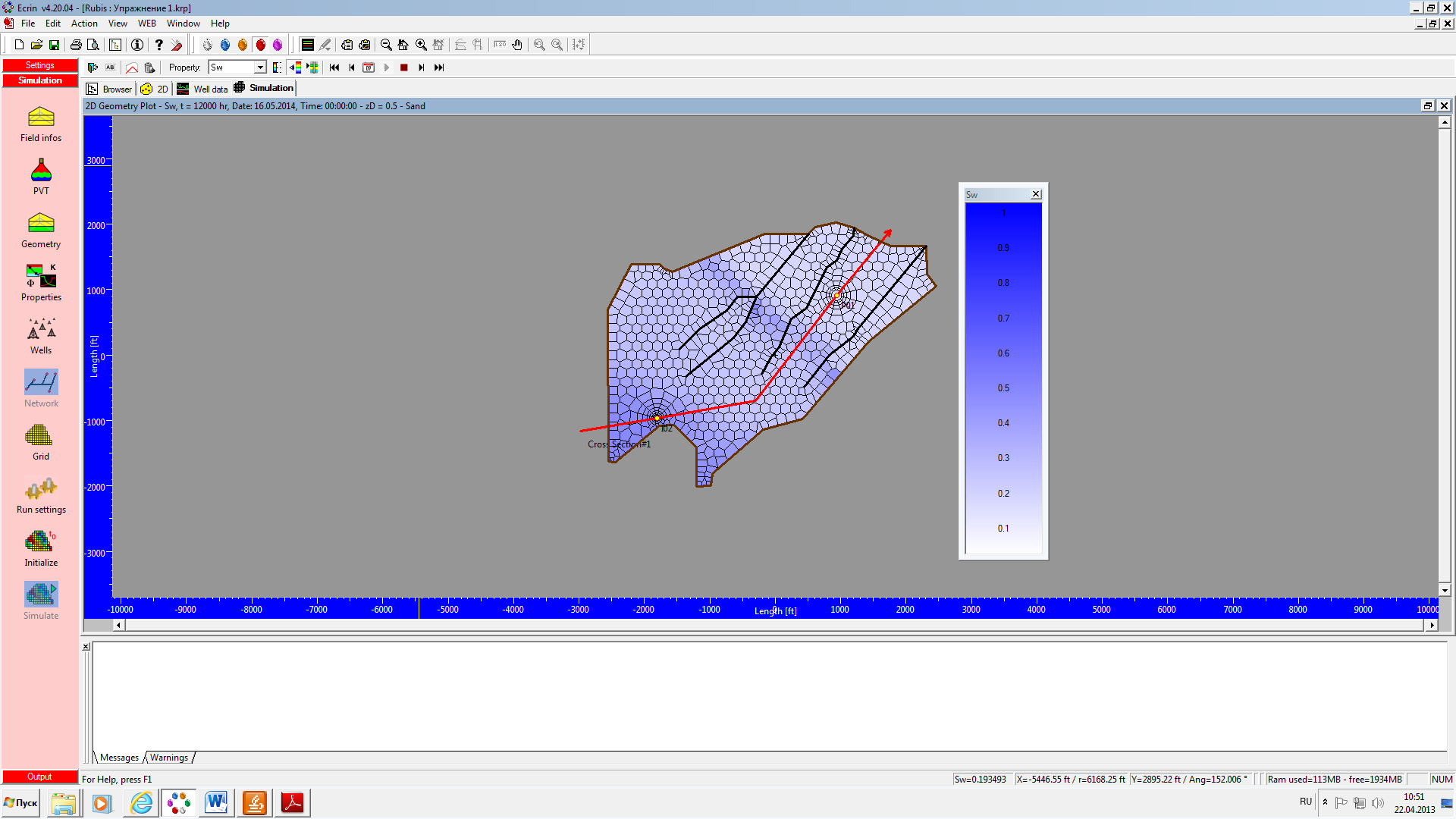The image size is (1456, 819).
Task: Open Wells in the sidebar
Action: (x=41, y=336)
